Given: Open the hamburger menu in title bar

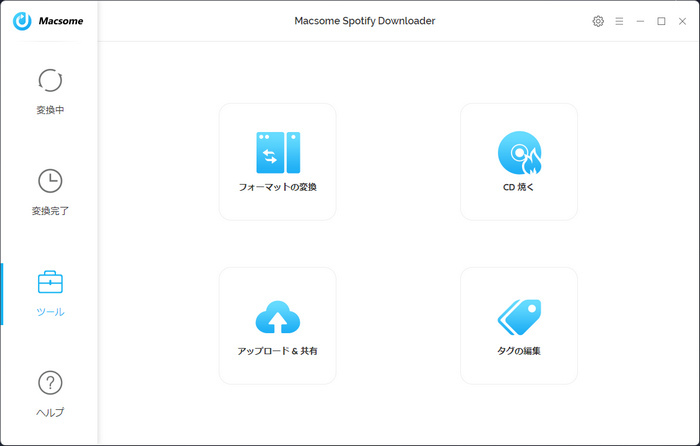Looking at the screenshot, I should tap(619, 21).
